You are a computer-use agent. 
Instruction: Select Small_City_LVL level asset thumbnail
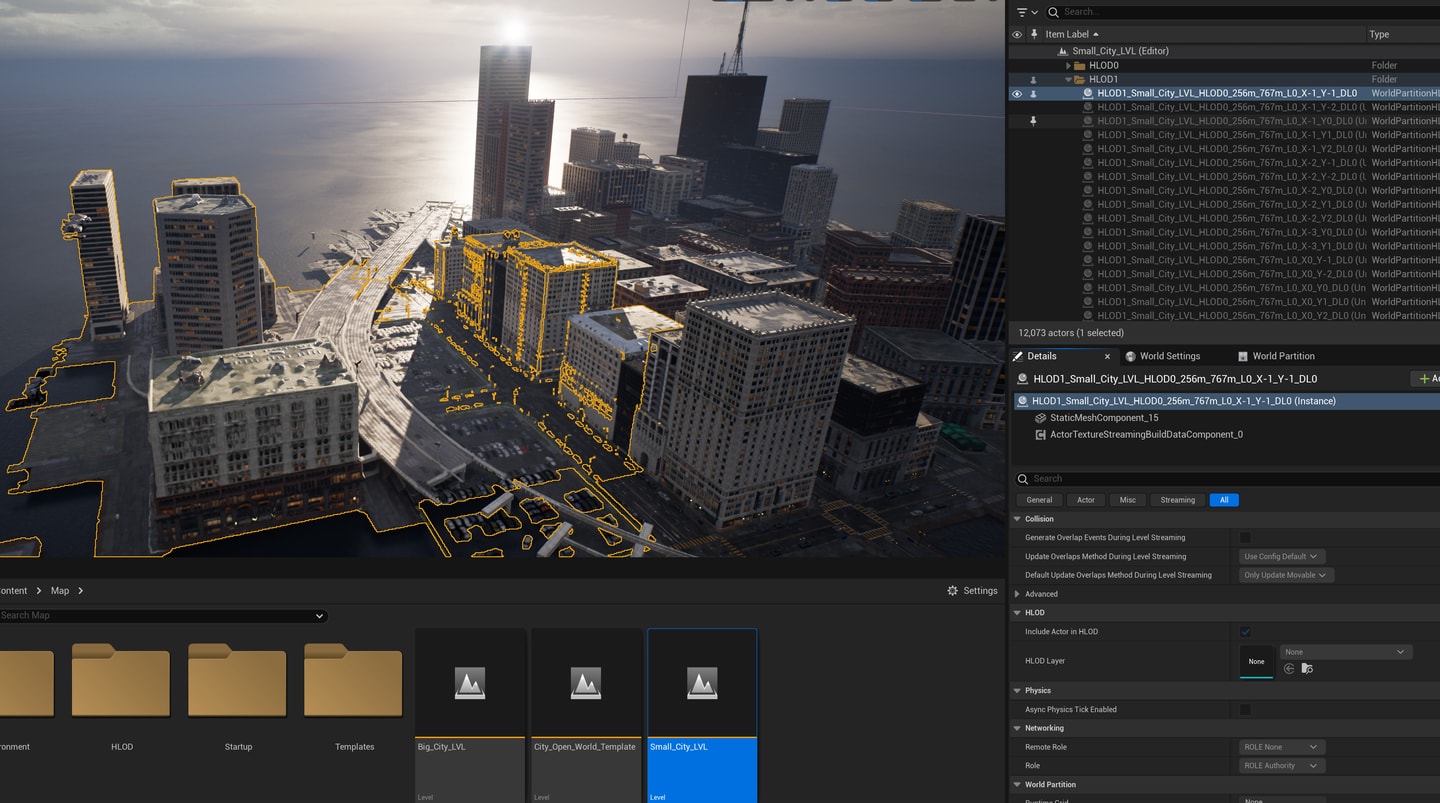[702, 684]
